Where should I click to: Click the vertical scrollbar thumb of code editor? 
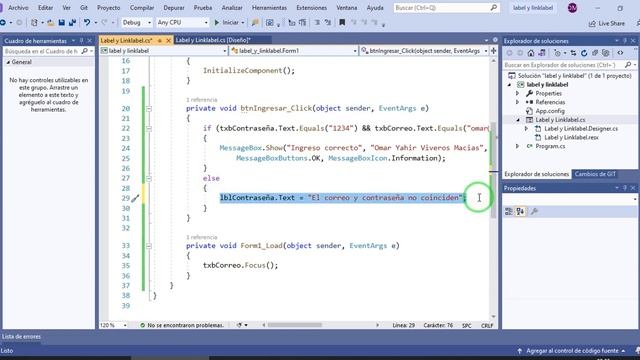(x=493, y=169)
